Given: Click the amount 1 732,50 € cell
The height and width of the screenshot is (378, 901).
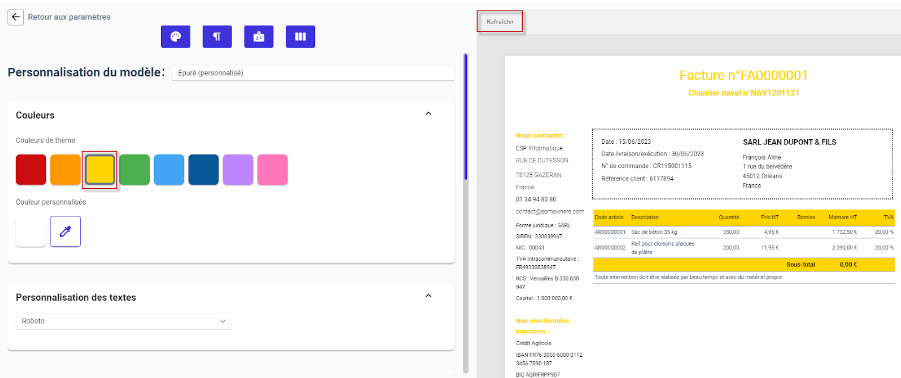Looking at the screenshot, I should [x=844, y=232].
